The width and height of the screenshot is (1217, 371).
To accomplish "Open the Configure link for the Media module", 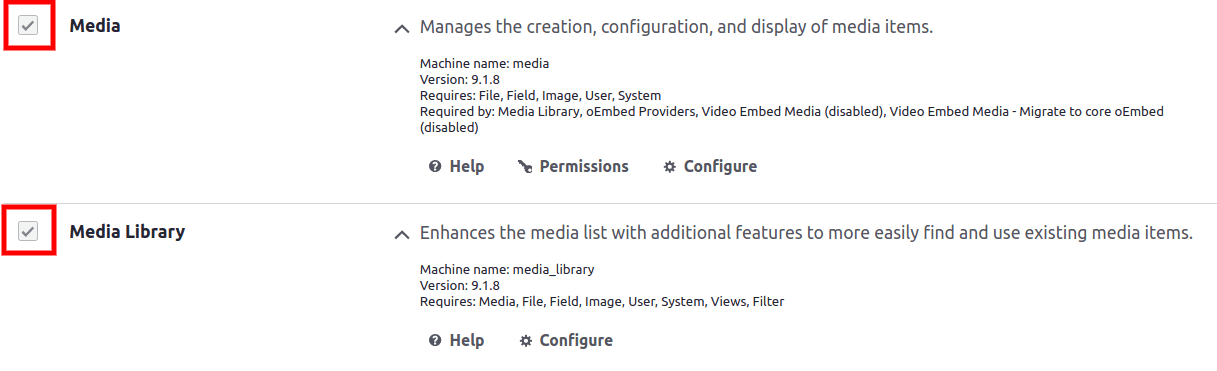I will (x=720, y=167).
